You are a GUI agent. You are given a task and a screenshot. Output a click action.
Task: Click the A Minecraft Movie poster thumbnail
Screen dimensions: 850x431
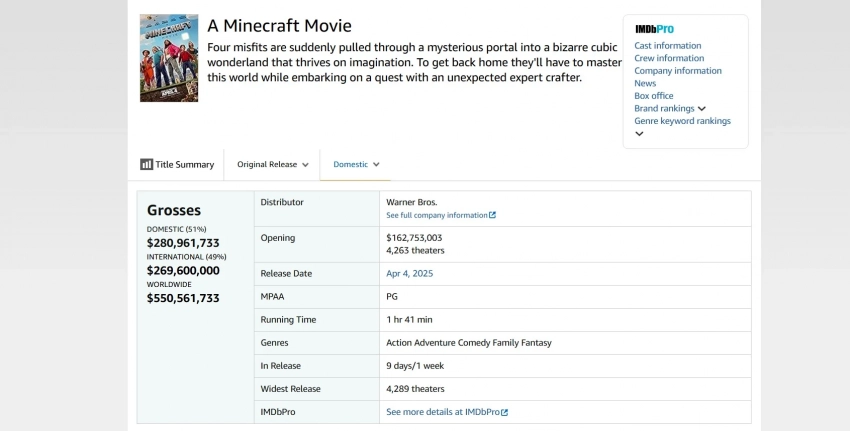(x=169, y=58)
